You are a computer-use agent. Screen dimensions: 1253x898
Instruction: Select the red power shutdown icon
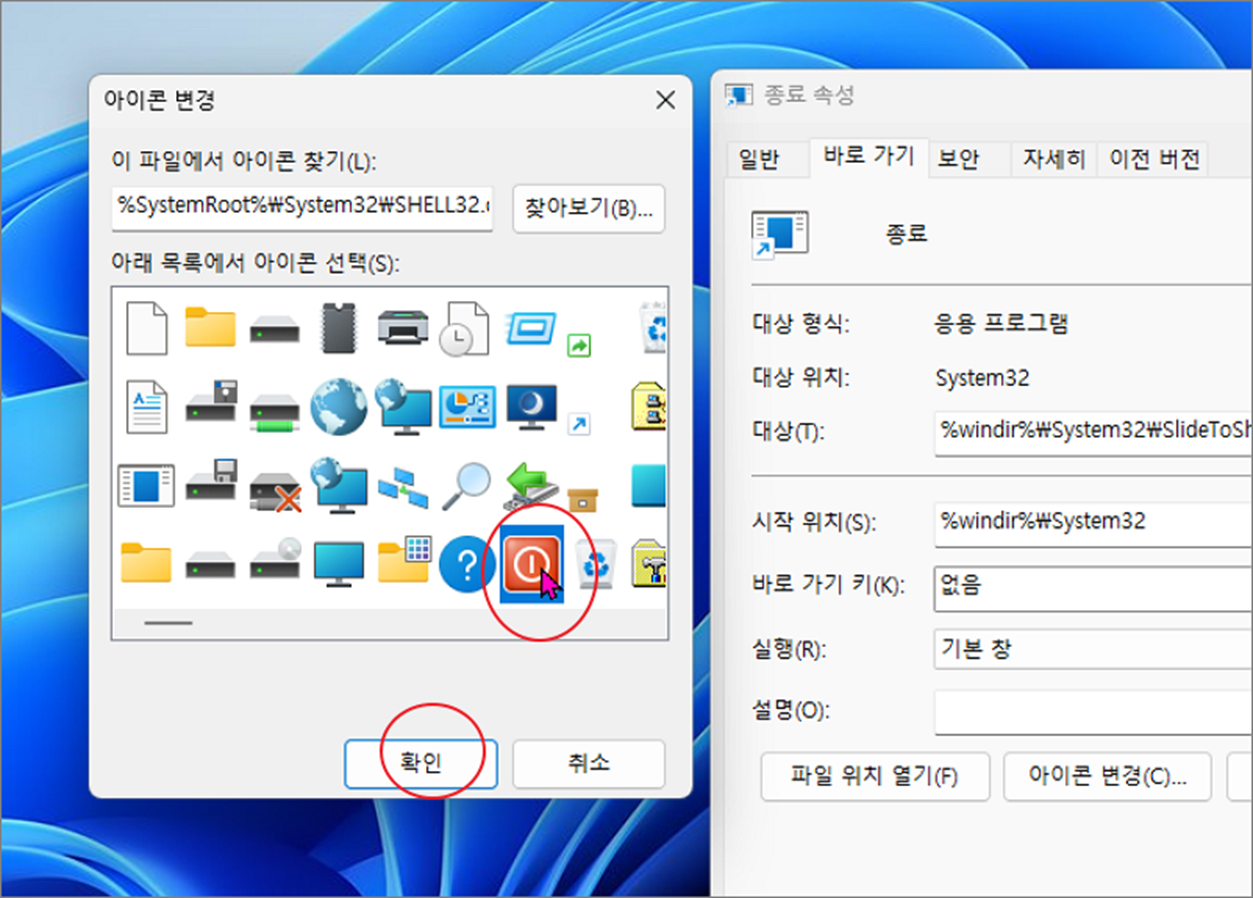(532, 565)
